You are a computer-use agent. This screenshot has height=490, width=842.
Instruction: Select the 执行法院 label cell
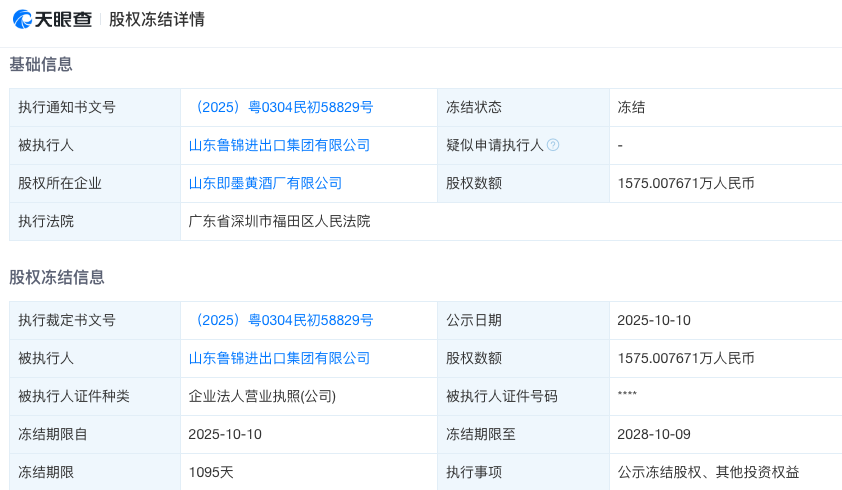click(x=95, y=221)
